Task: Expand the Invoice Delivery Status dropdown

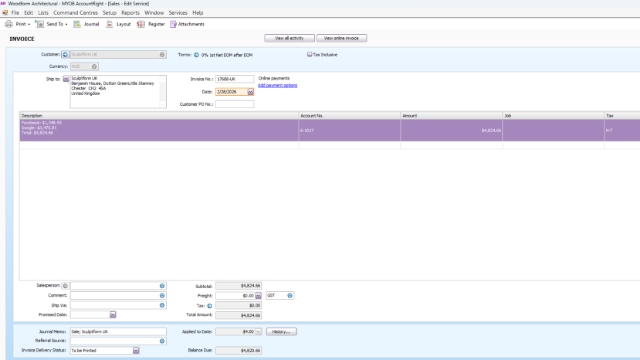Action: [136, 351]
